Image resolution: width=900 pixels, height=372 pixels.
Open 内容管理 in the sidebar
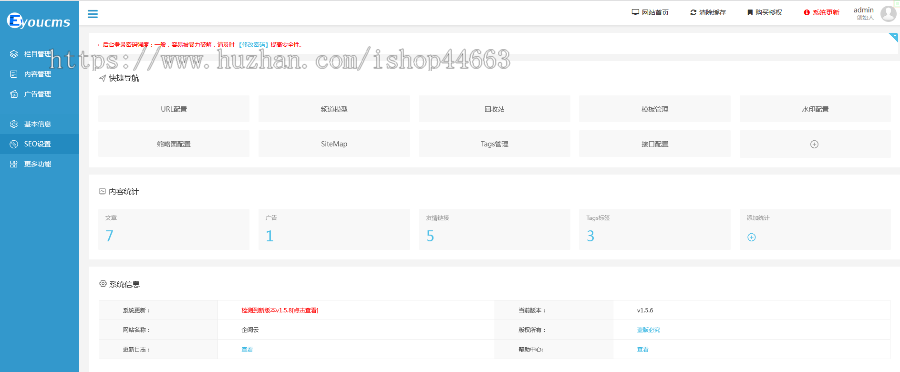click(40, 74)
